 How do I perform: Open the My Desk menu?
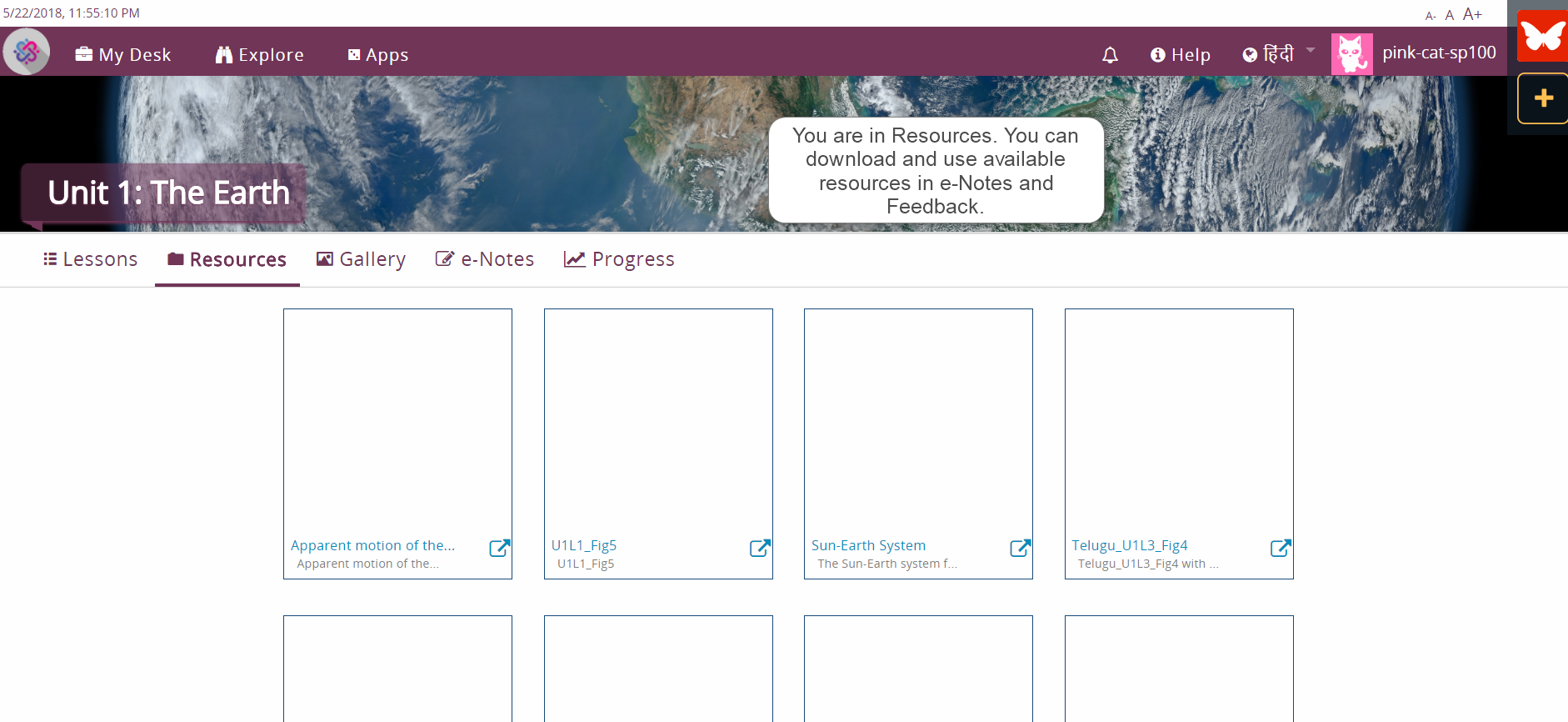[123, 55]
